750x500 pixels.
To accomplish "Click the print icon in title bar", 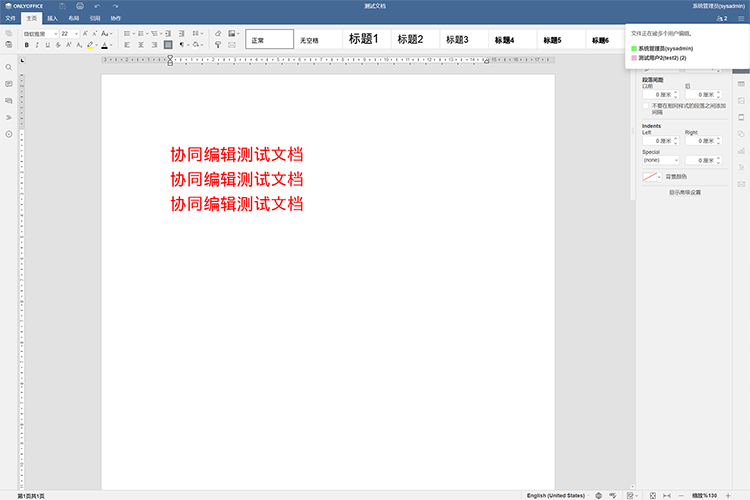I will pyautogui.click(x=79, y=6).
